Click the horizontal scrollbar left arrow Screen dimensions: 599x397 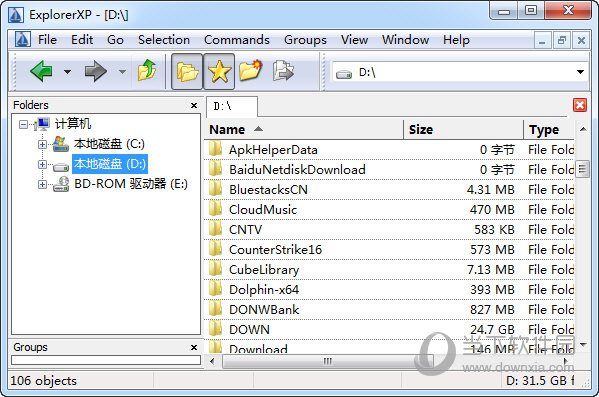212,361
